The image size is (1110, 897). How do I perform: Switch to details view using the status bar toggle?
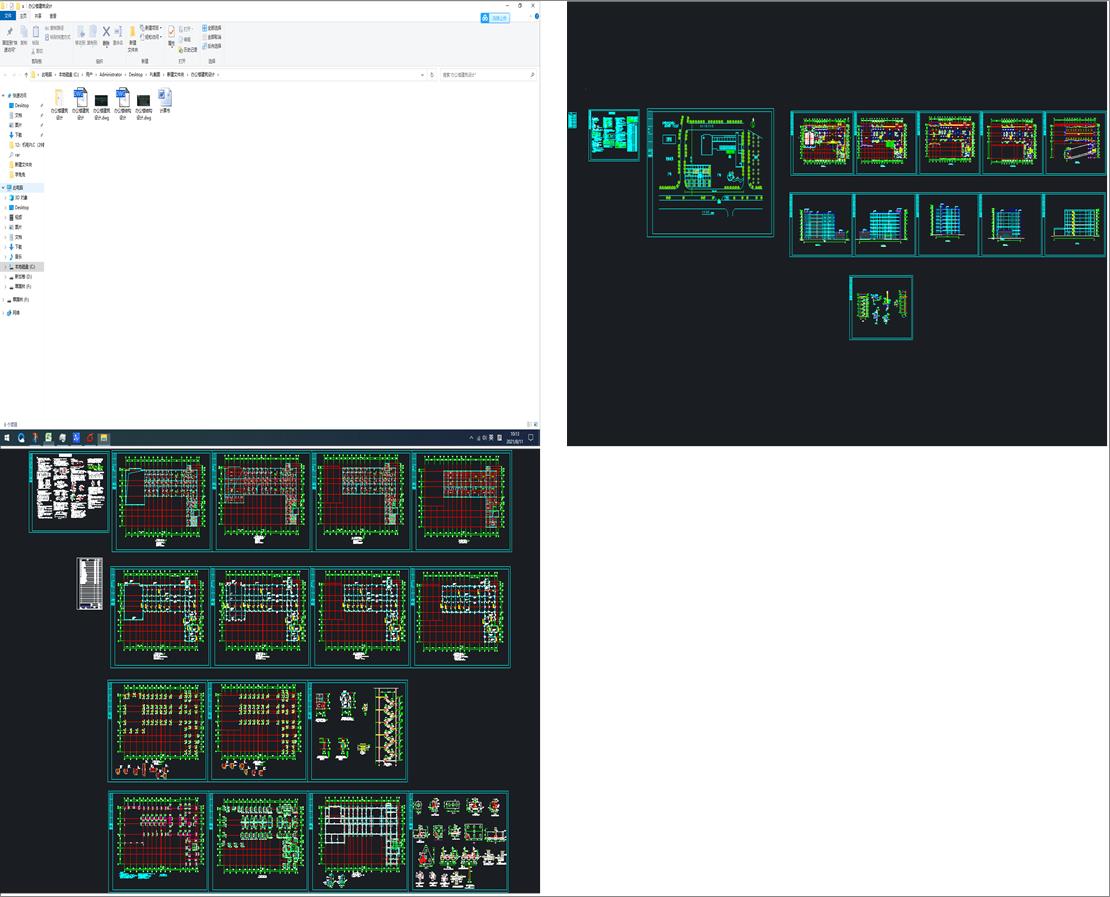pyautogui.click(x=530, y=425)
